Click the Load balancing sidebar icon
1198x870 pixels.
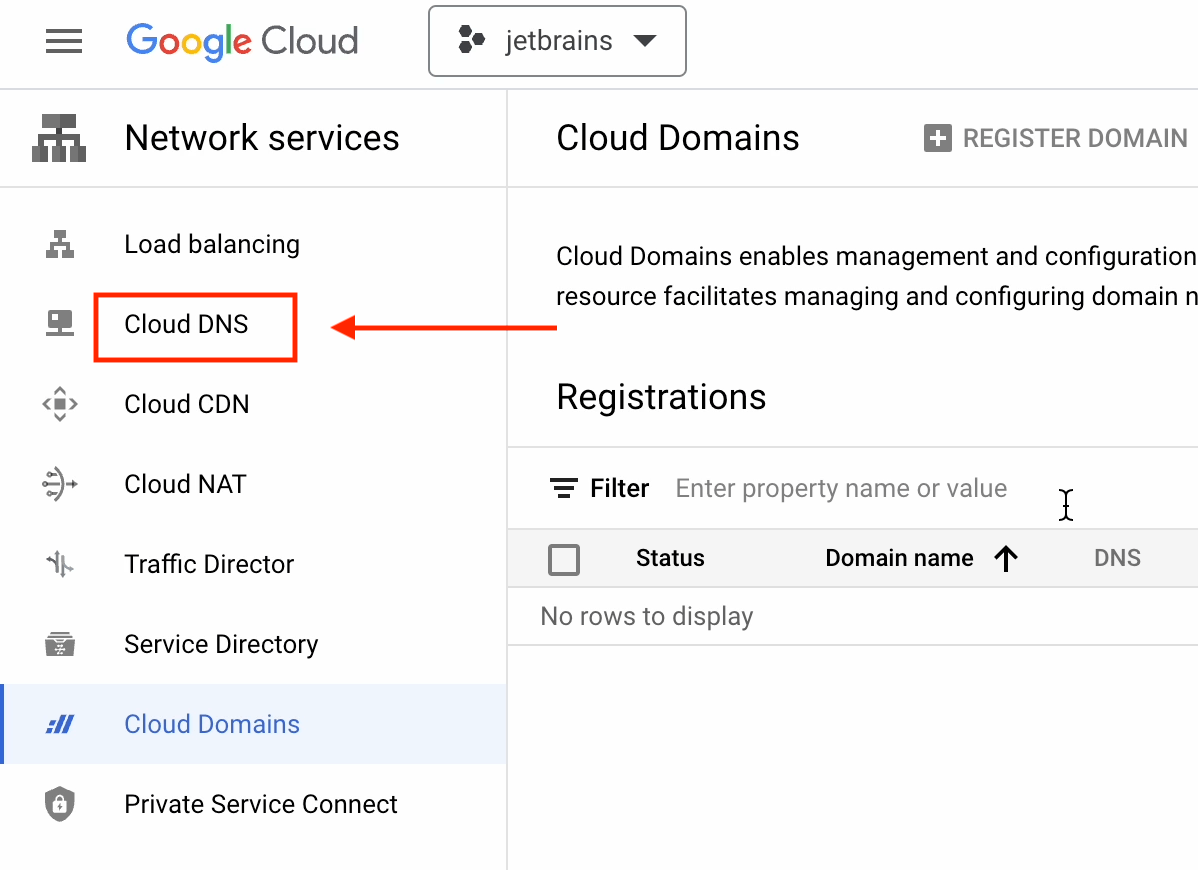coord(60,244)
